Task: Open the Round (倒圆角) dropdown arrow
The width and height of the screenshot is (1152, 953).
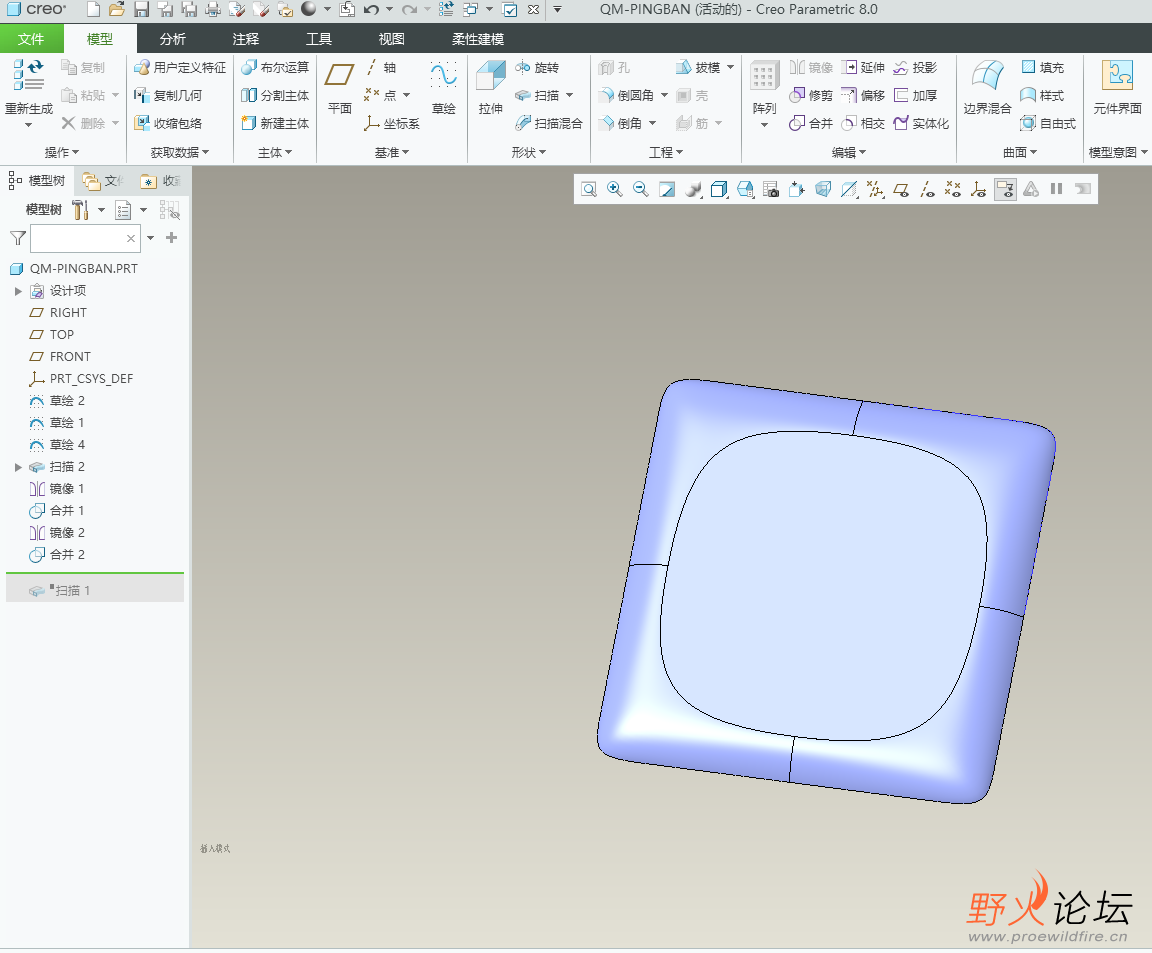Action: (664, 96)
